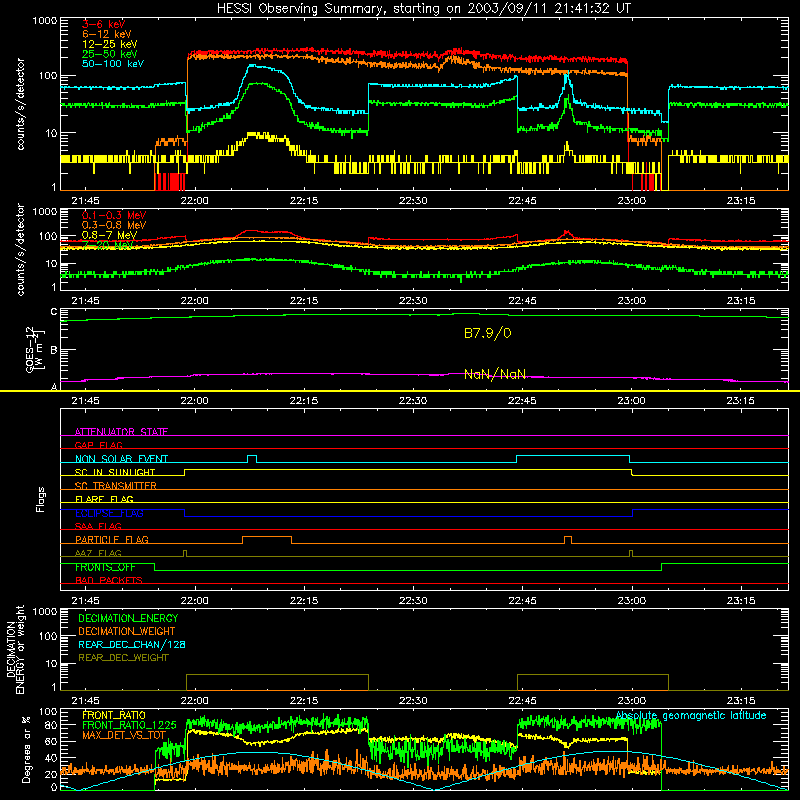Click the GOES-12 vertical axis label
The width and height of the screenshot is (800, 800).
pyautogui.click(x=34, y=349)
